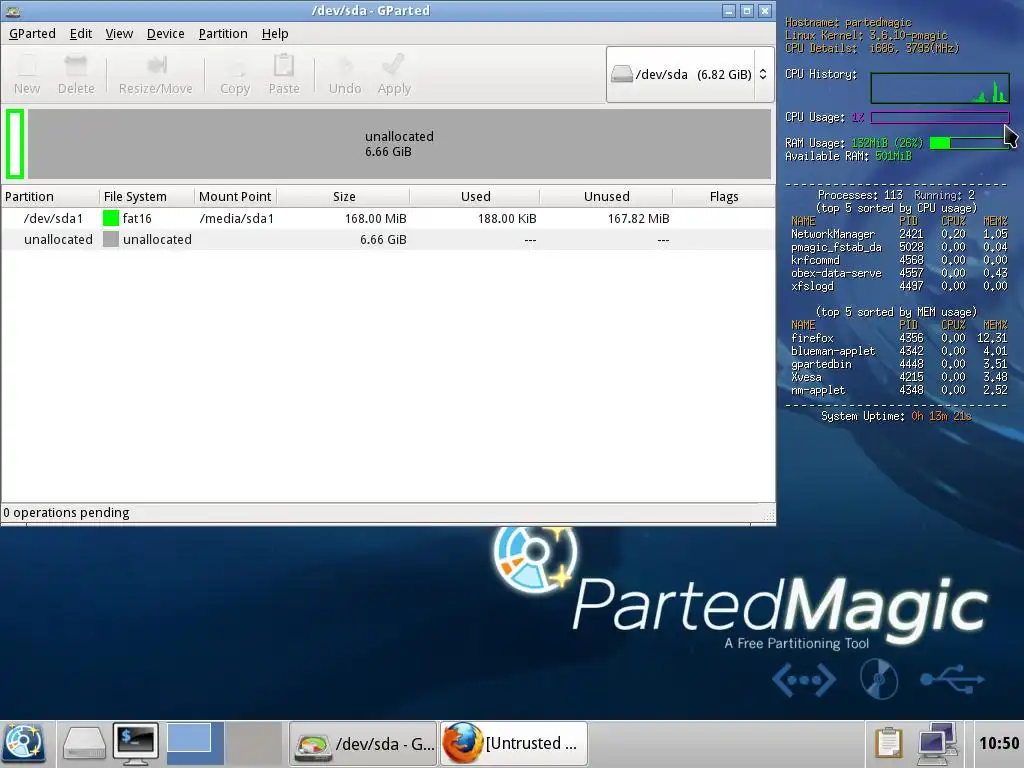Sort by the Used column header

pyautogui.click(x=475, y=197)
